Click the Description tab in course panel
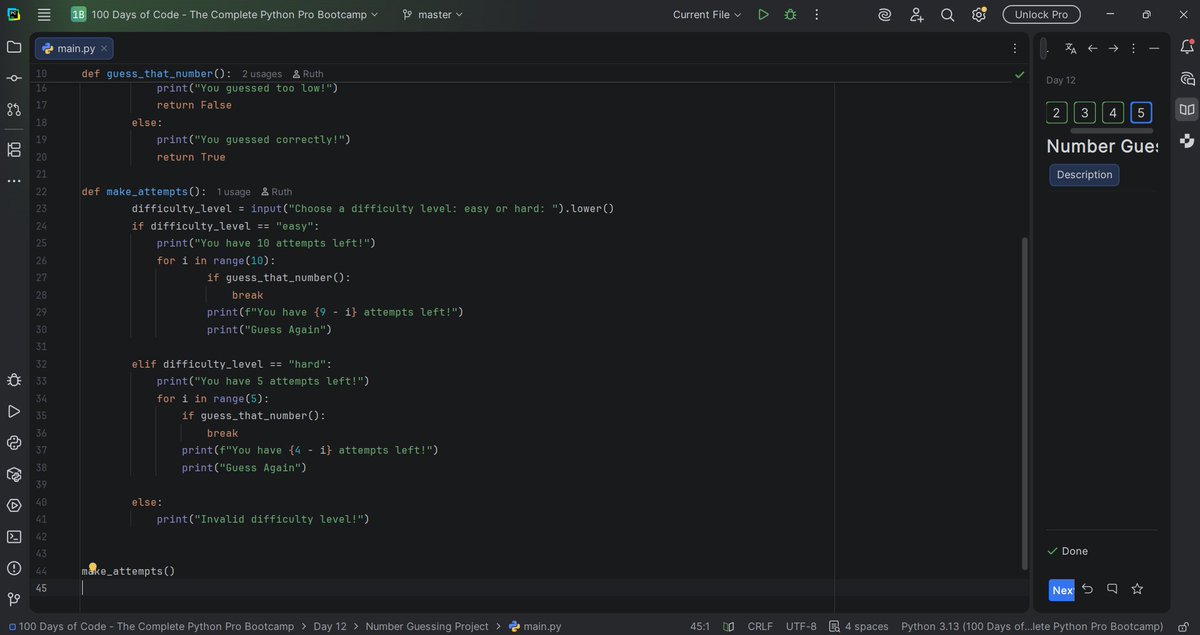1200x635 pixels. click(x=1084, y=174)
